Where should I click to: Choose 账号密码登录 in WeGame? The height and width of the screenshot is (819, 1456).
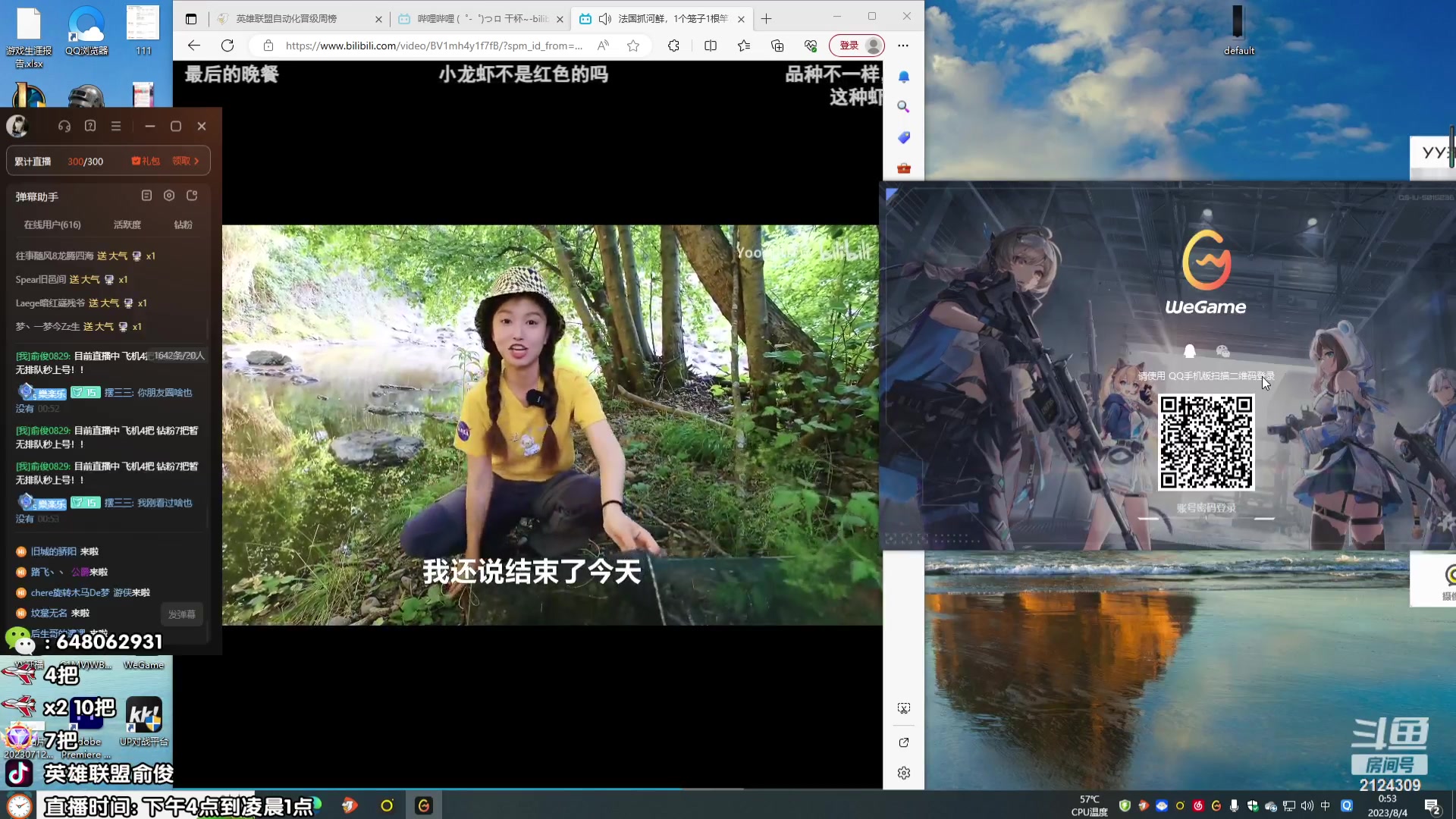click(1206, 507)
